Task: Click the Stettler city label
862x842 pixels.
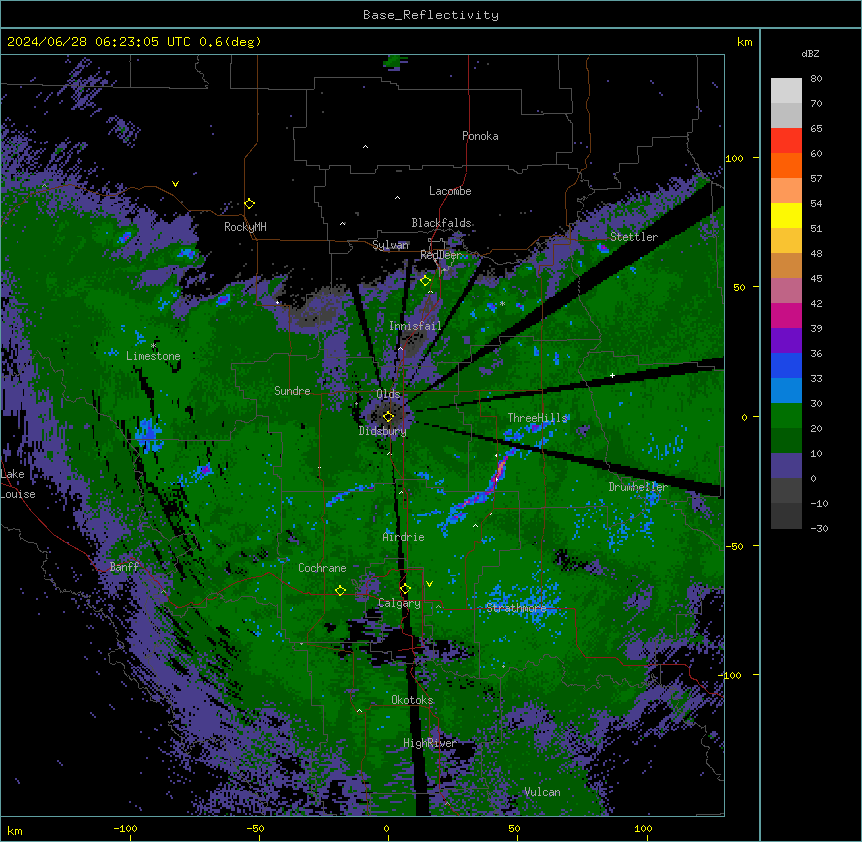Action: [634, 237]
